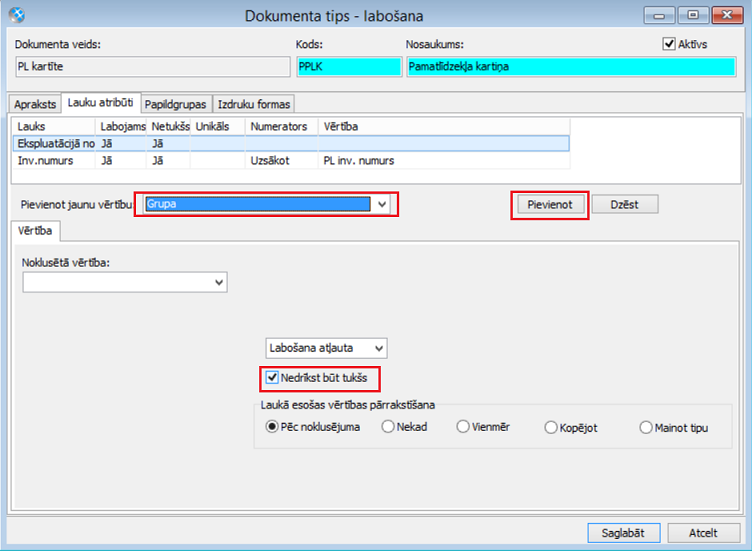Viewport: 752px width, 551px height.
Task: Click the Vērtība sub-tab
Action: 35,231
